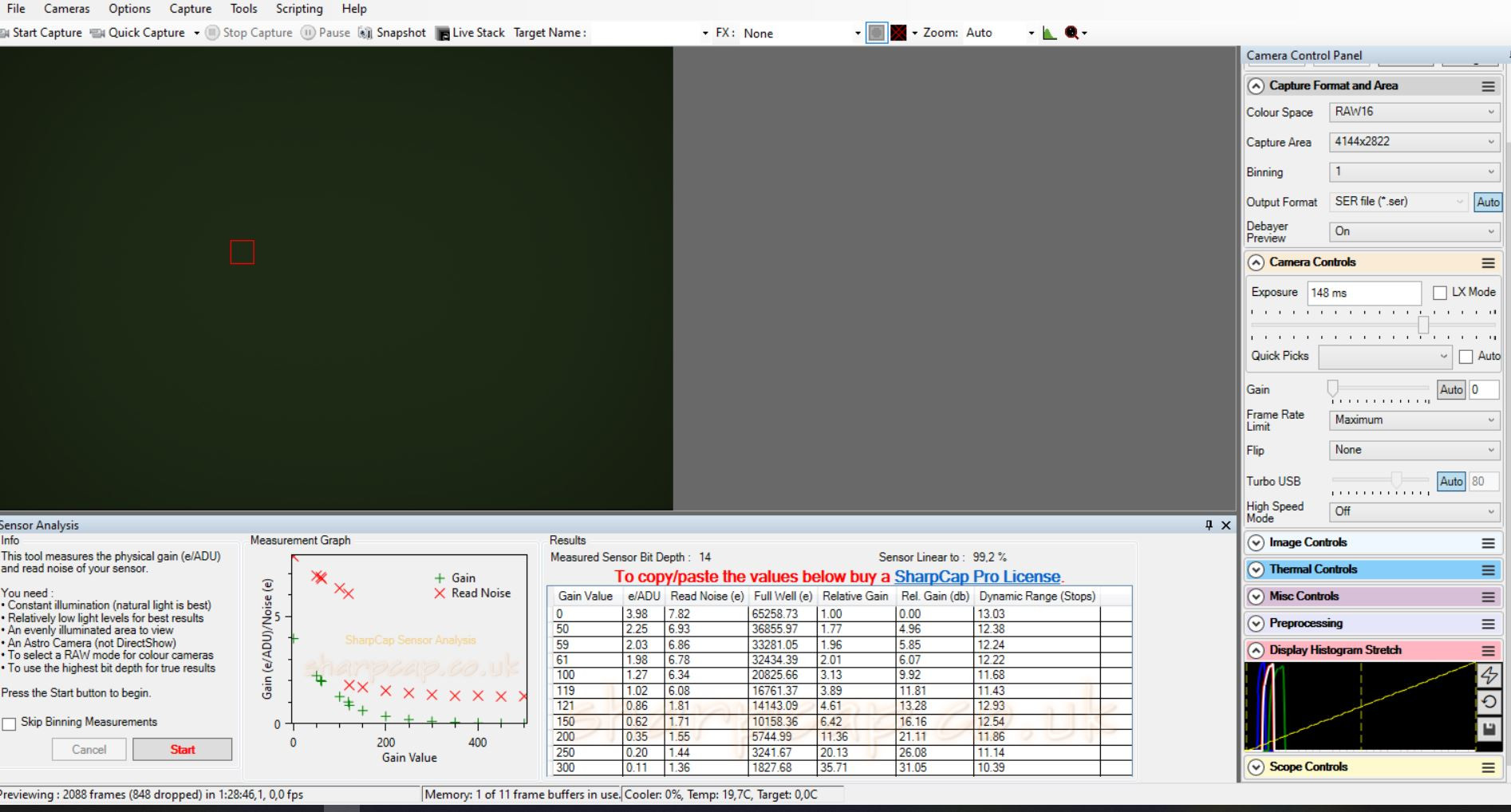Toggle the red reticule overlay icon

[899, 33]
